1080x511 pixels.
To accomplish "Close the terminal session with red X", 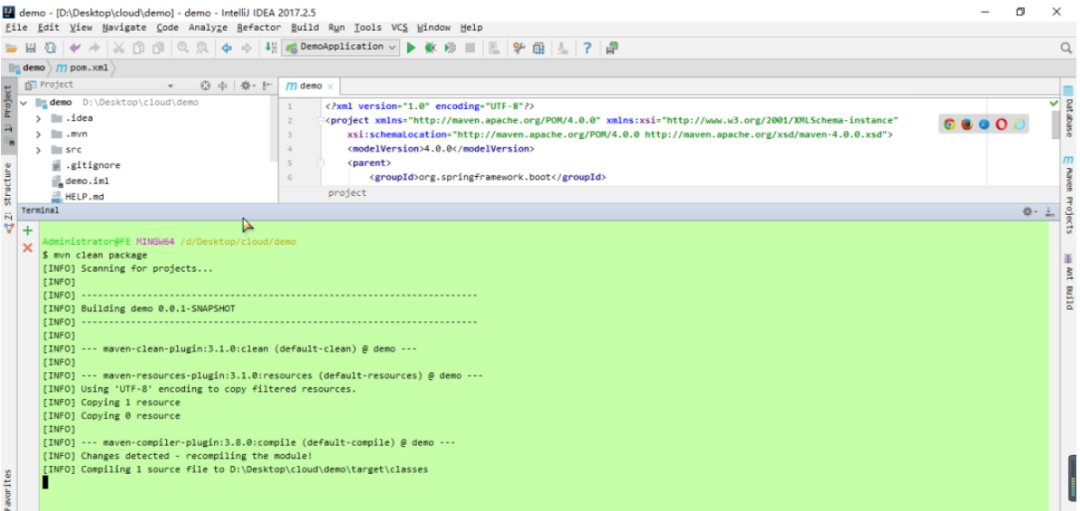I will click(x=28, y=247).
